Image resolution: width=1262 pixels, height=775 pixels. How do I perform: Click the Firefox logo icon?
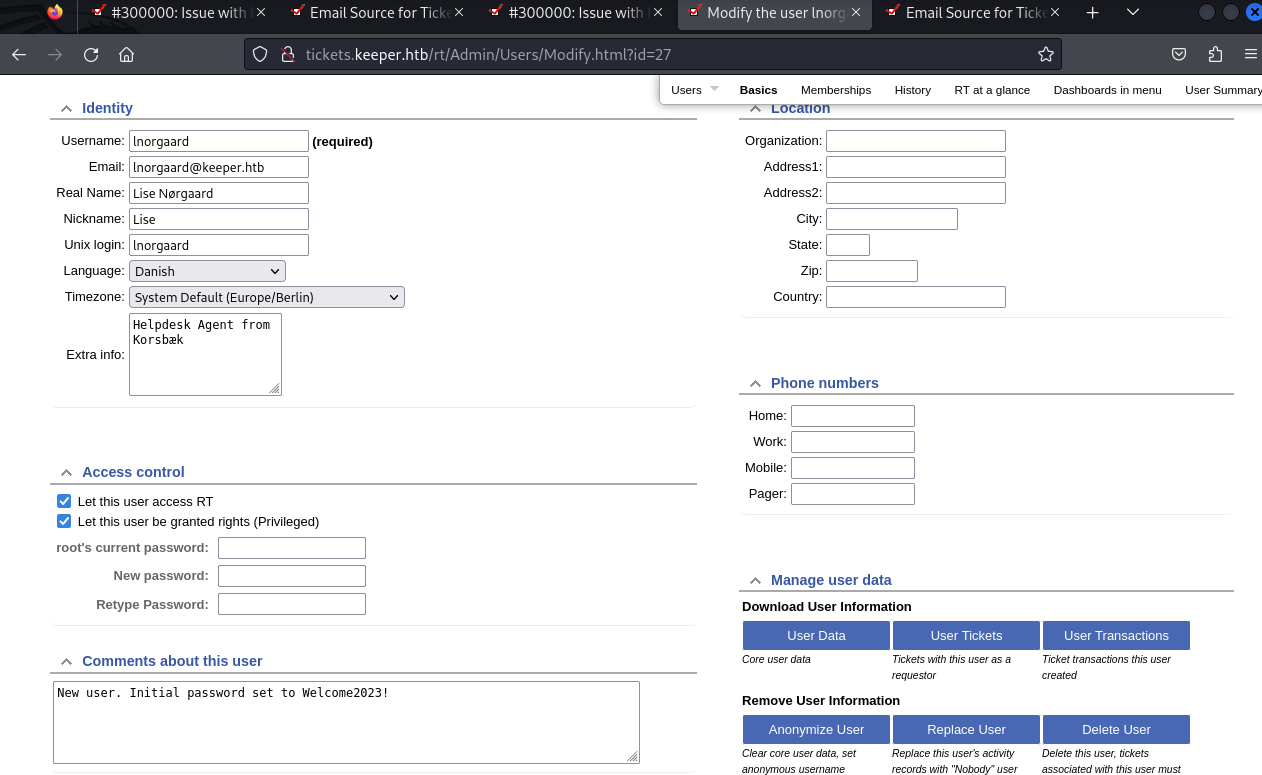(54, 13)
